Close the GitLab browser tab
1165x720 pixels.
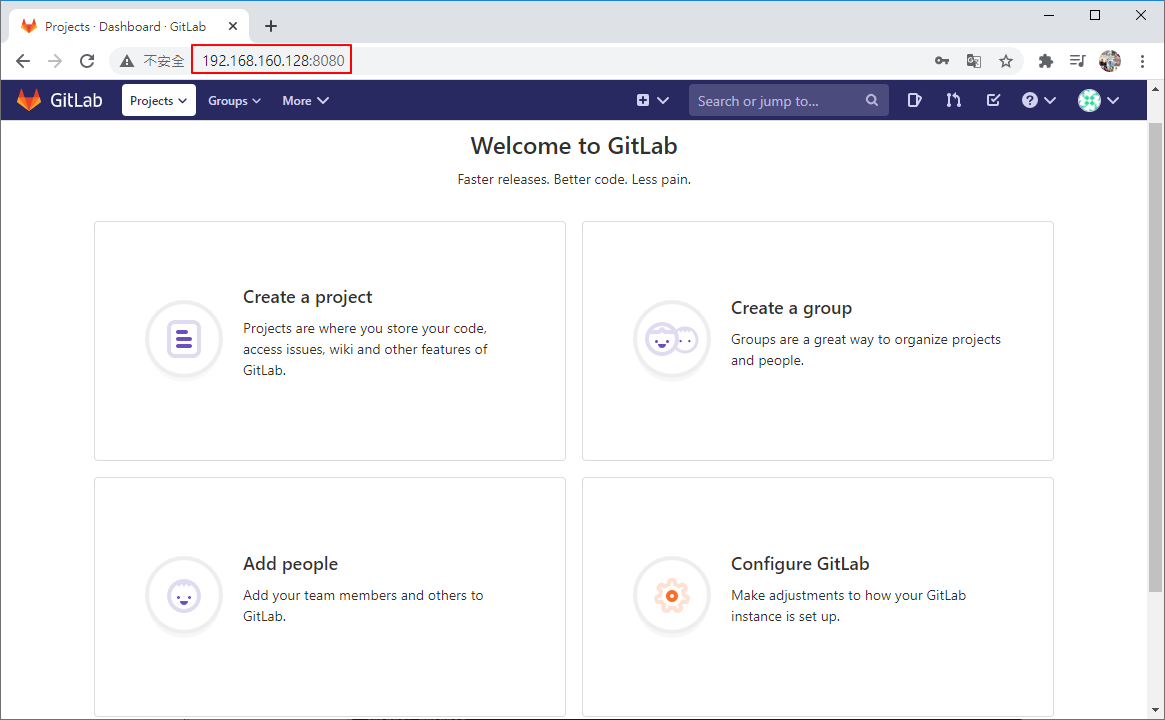[x=233, y=26]
